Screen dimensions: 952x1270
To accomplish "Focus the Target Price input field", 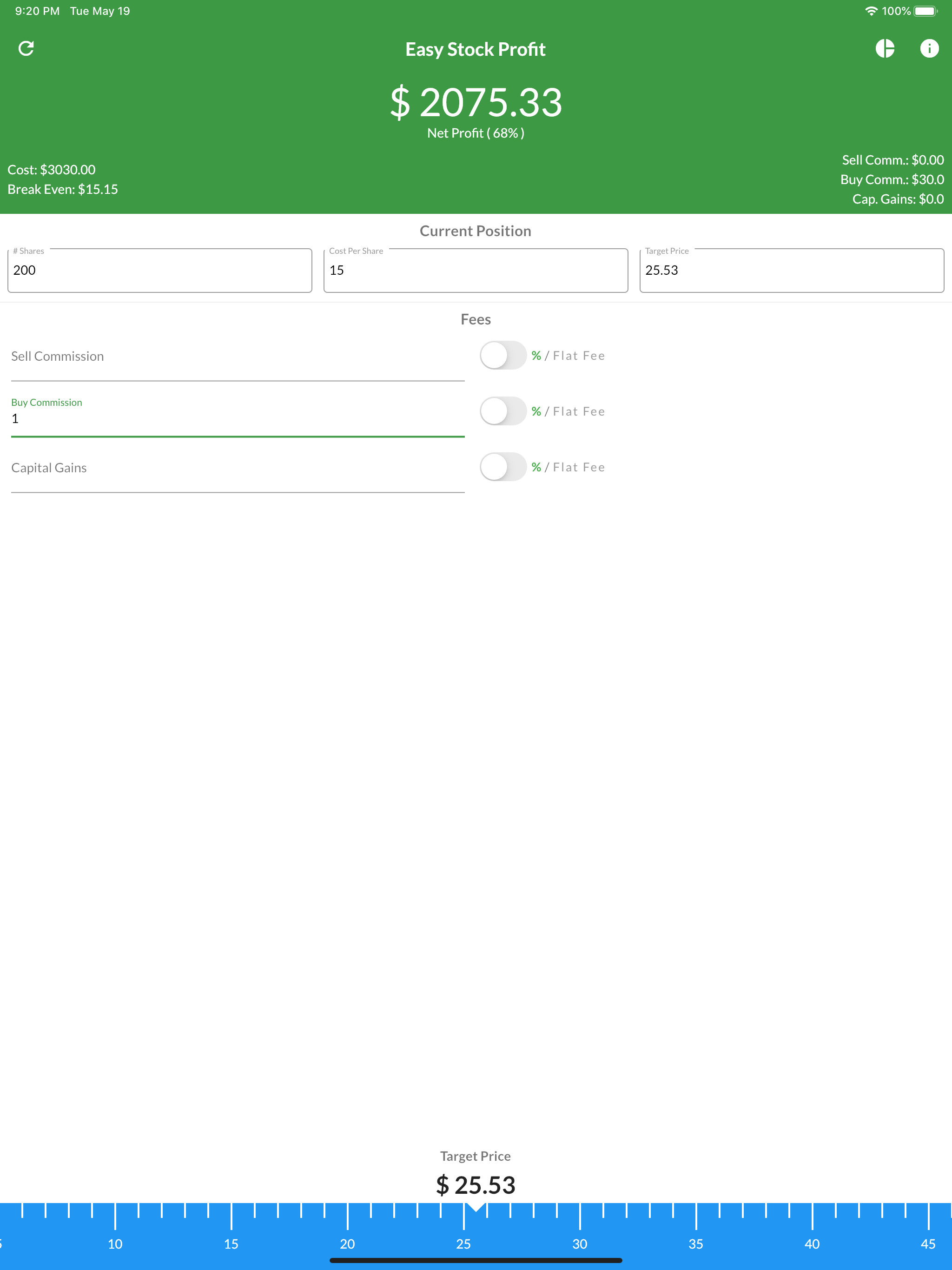I will pyautogui.click(x=792, y=271).
